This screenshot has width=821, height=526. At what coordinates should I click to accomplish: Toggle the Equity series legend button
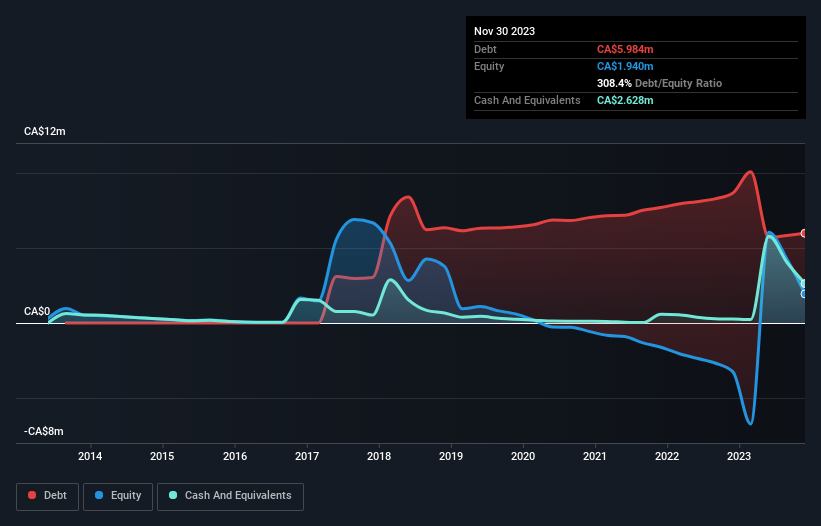coord(118,496)
